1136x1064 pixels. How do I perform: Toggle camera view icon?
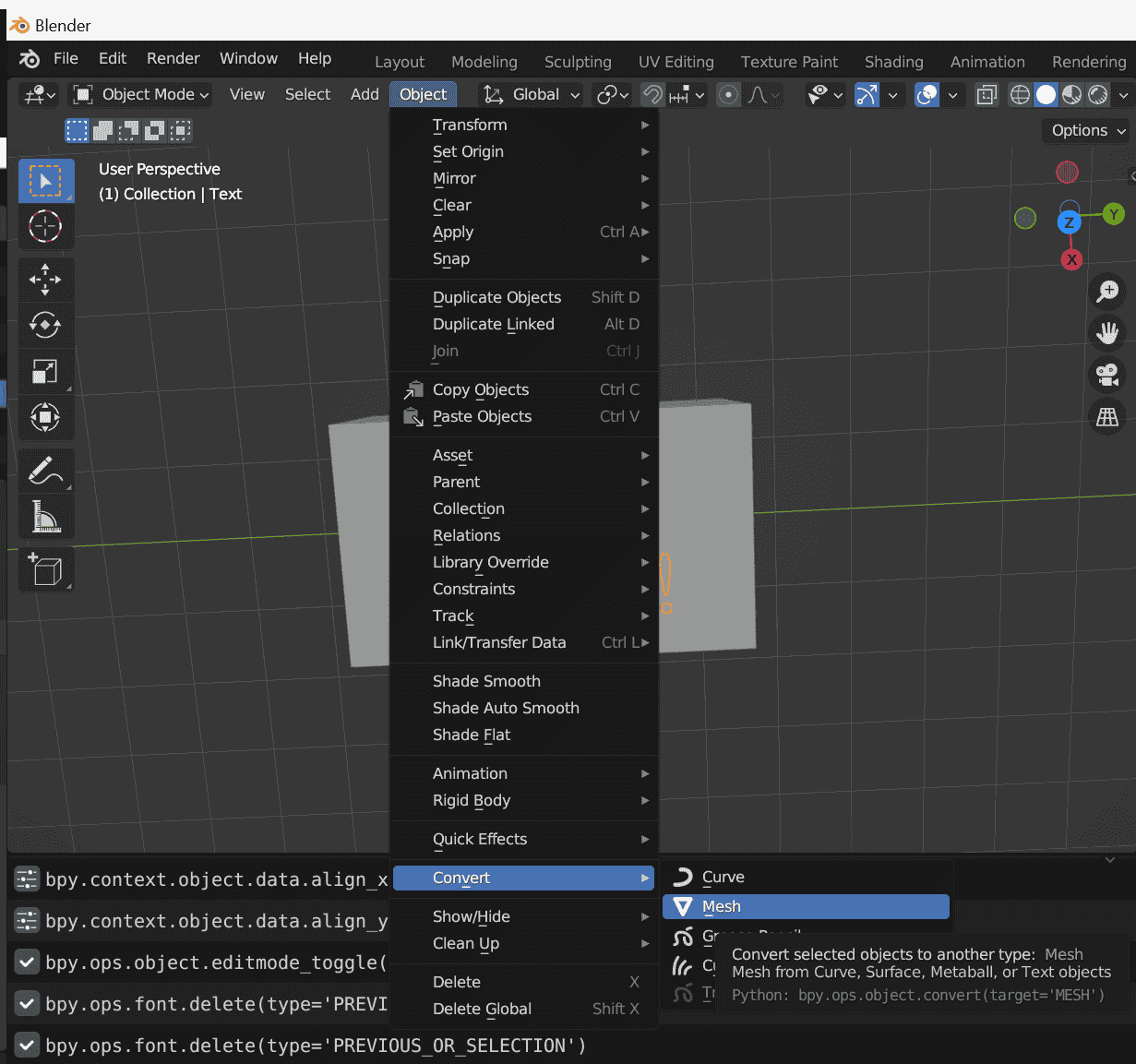[1107, 375]
